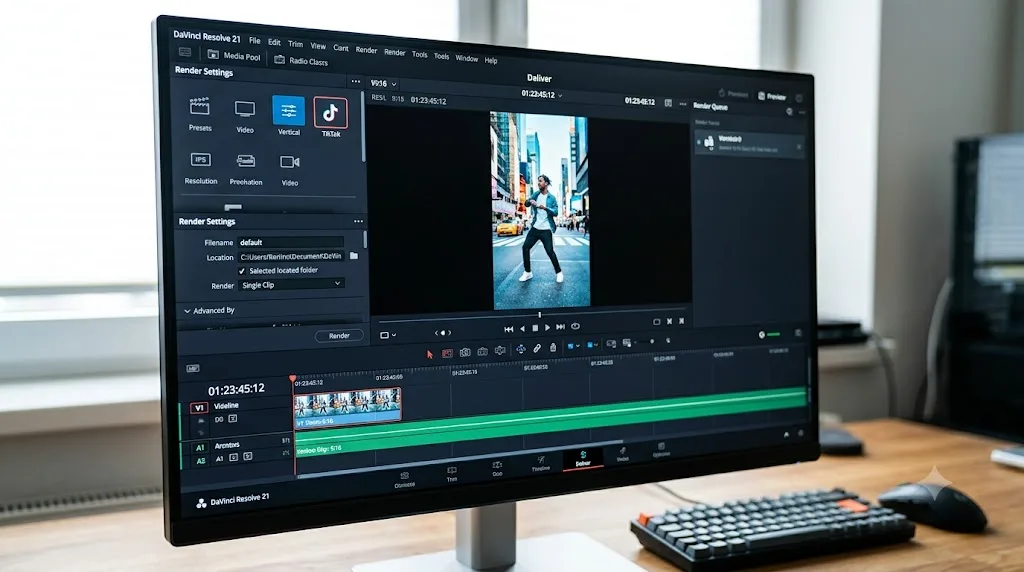The height and width of the screenshot is (572, 1024).
Task: Click the link clip paperclip icon
Action: (x=537, y=349)
